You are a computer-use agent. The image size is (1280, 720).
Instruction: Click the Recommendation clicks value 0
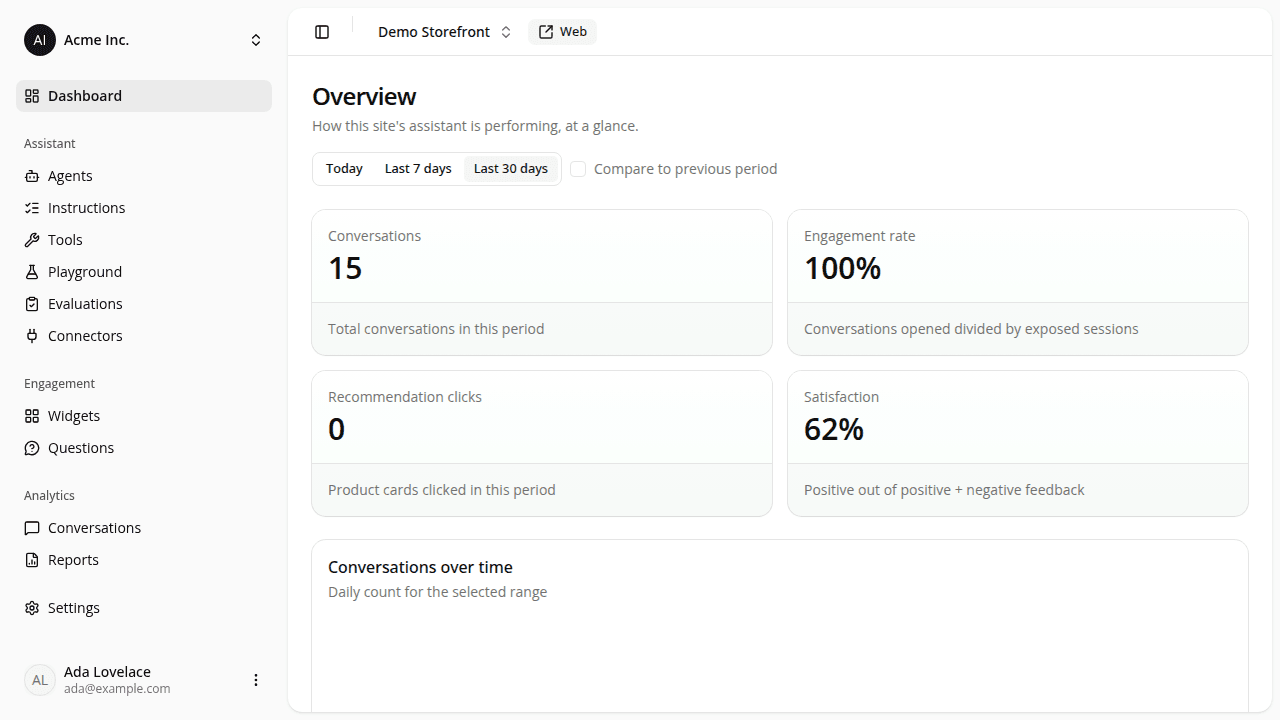click(x=337, y=429)
